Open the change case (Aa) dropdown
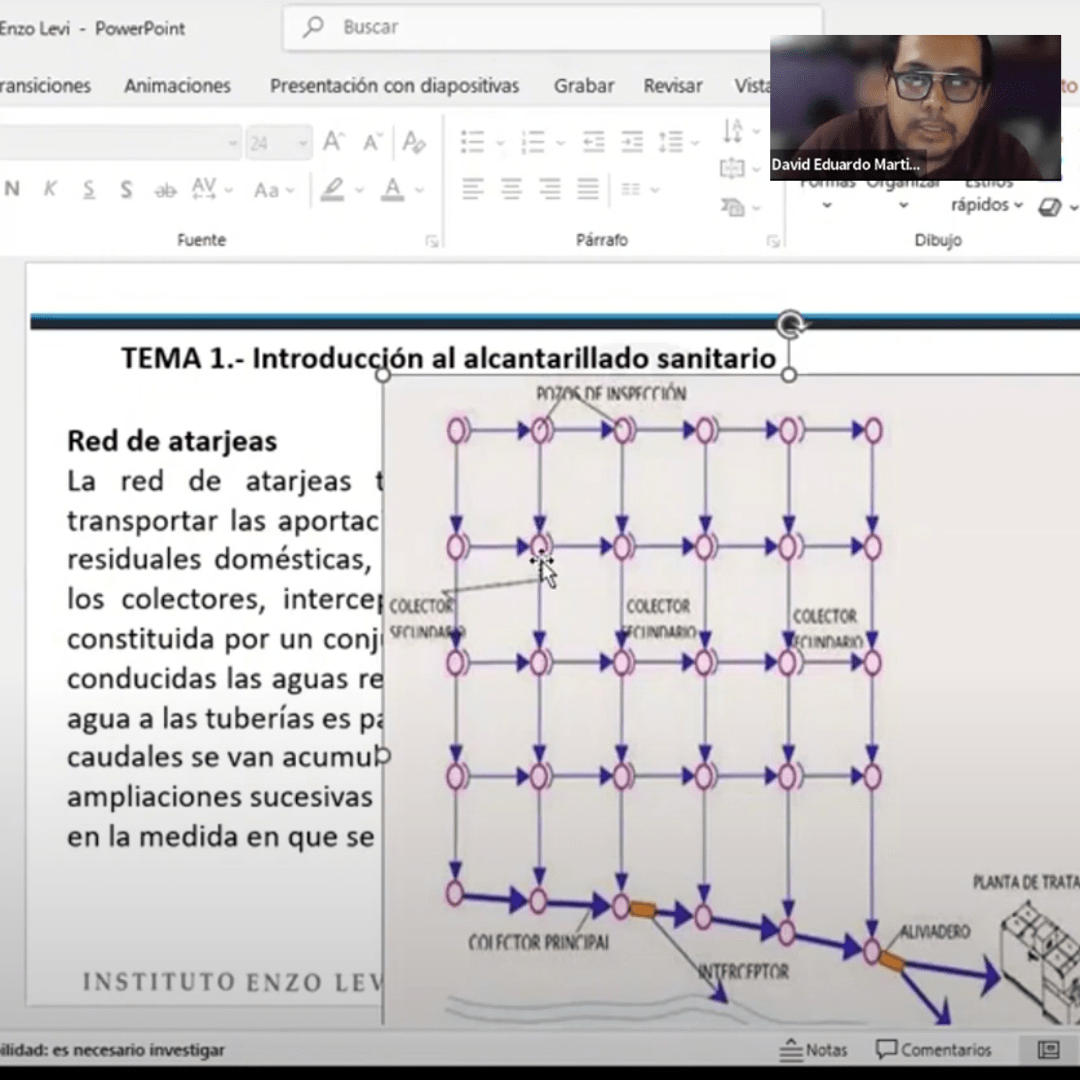Screen dimensions: 1080x1080 [273, 190]
